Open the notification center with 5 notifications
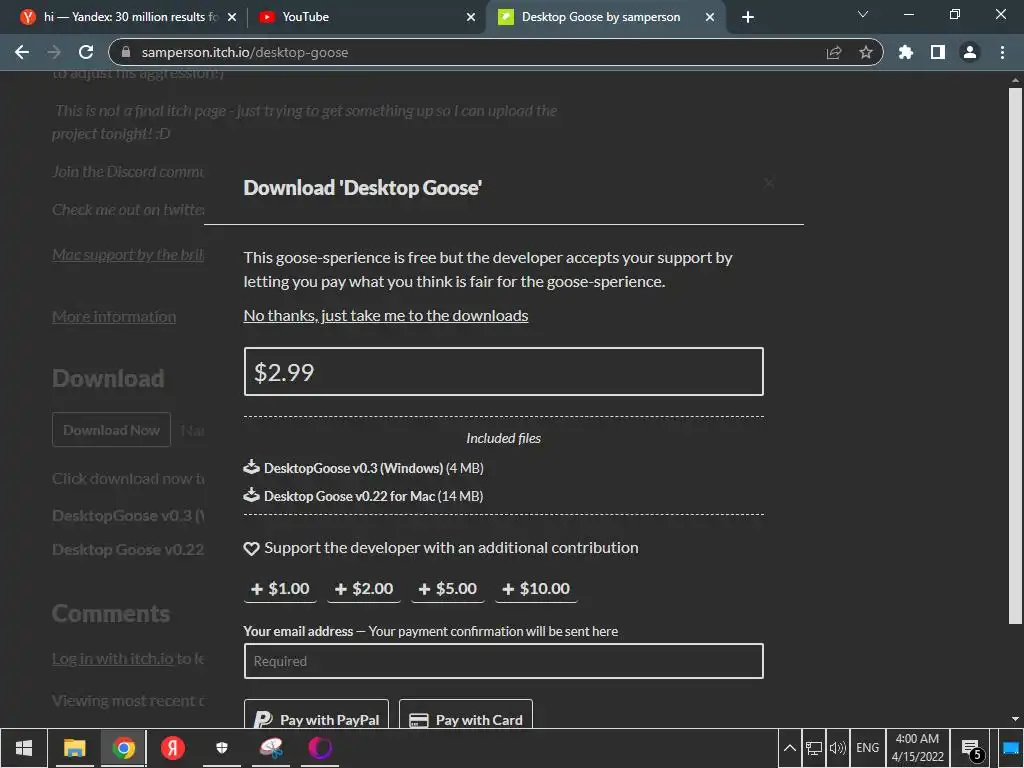This screenshot has height=768, width=1024. (972, 750)
